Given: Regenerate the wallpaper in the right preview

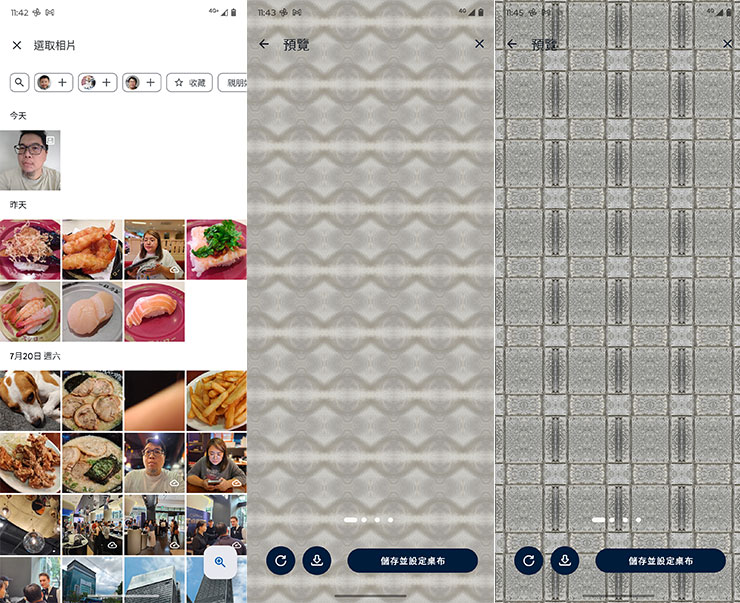Looking at the screenshot, I should [529, 561].
